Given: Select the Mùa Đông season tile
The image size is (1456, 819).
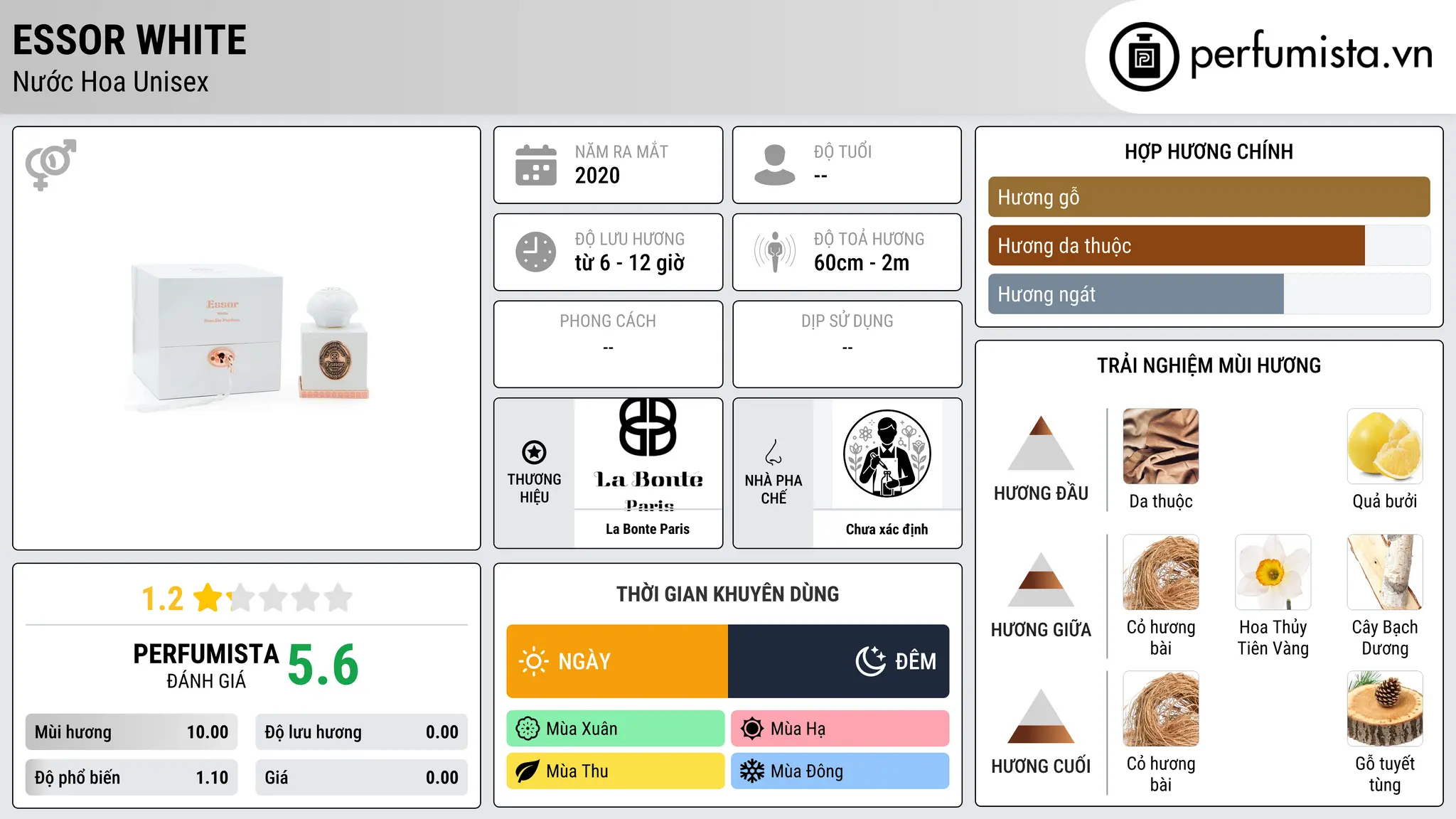Looking at the screenshot, I should click(x=840, y=771).
